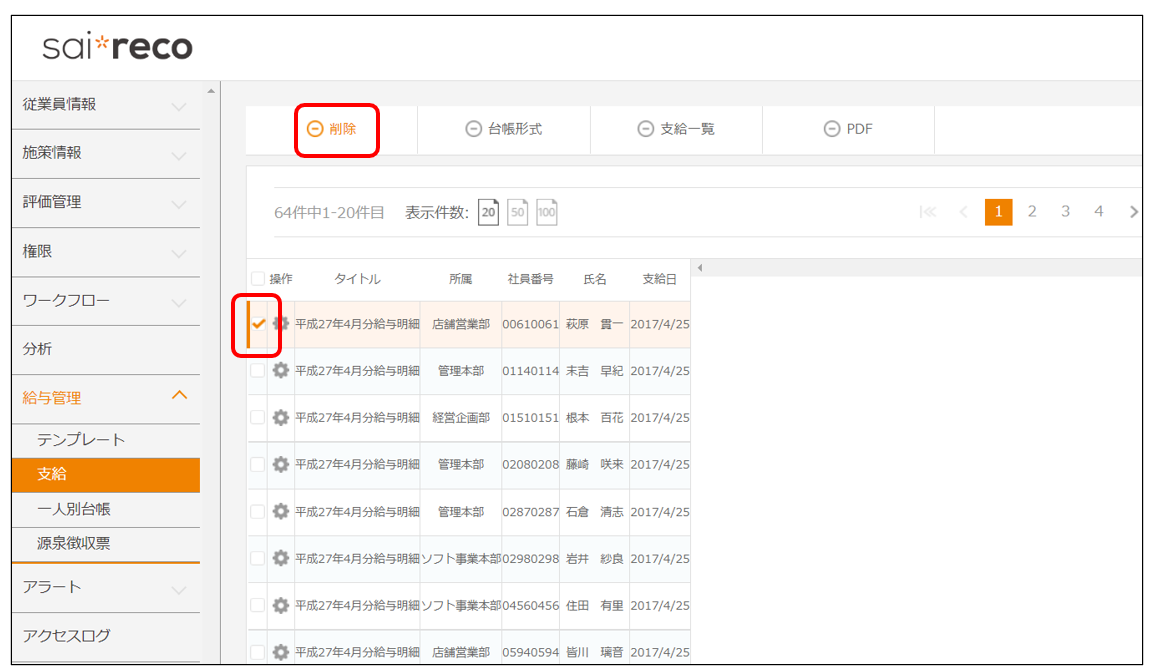Viewport: 1153px width, 670px height.
Task: Show 100 items per page icon
Action: 546,212
